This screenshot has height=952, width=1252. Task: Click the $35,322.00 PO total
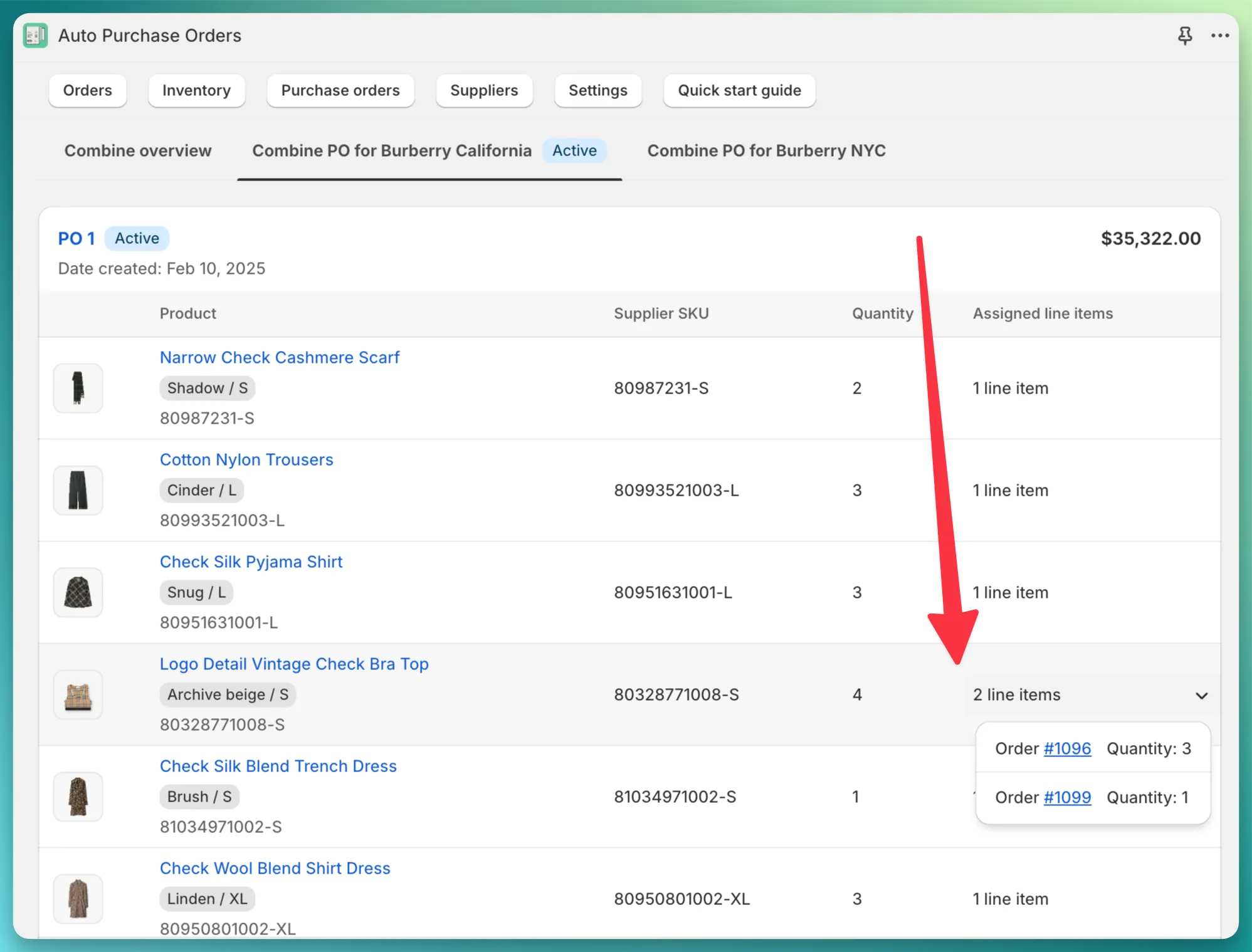click(x=1150, y=239)
